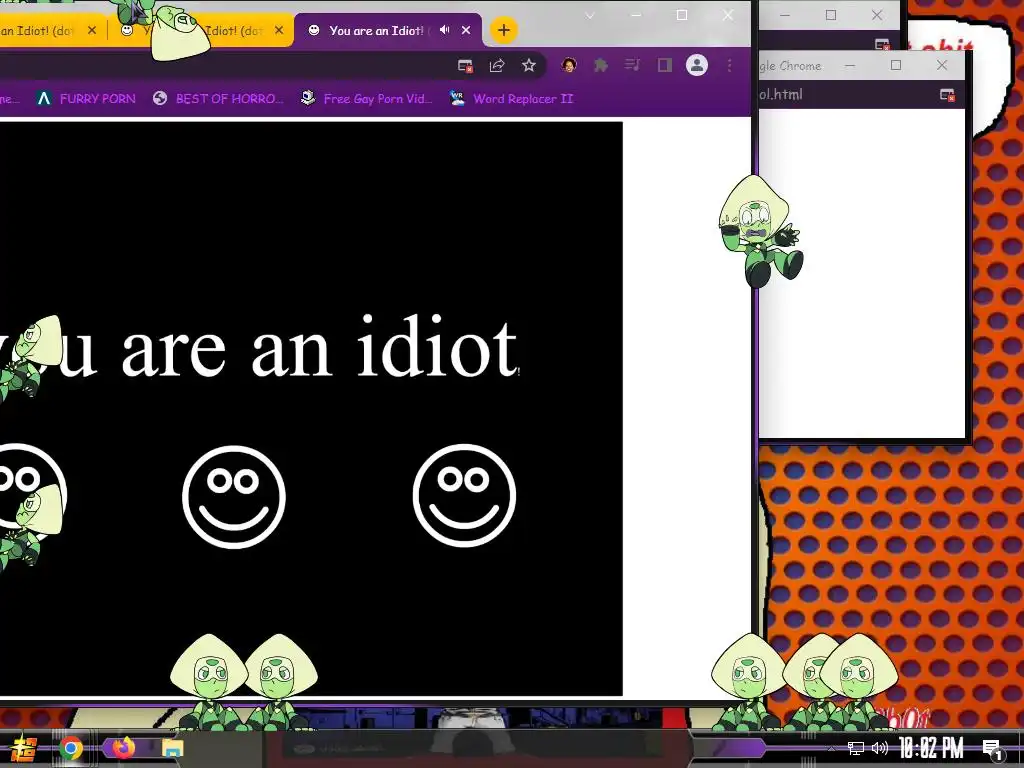Screen dimensions: 1024x768
Task: Open a new tab with the plus button
Action: click(x=504, y=30)
